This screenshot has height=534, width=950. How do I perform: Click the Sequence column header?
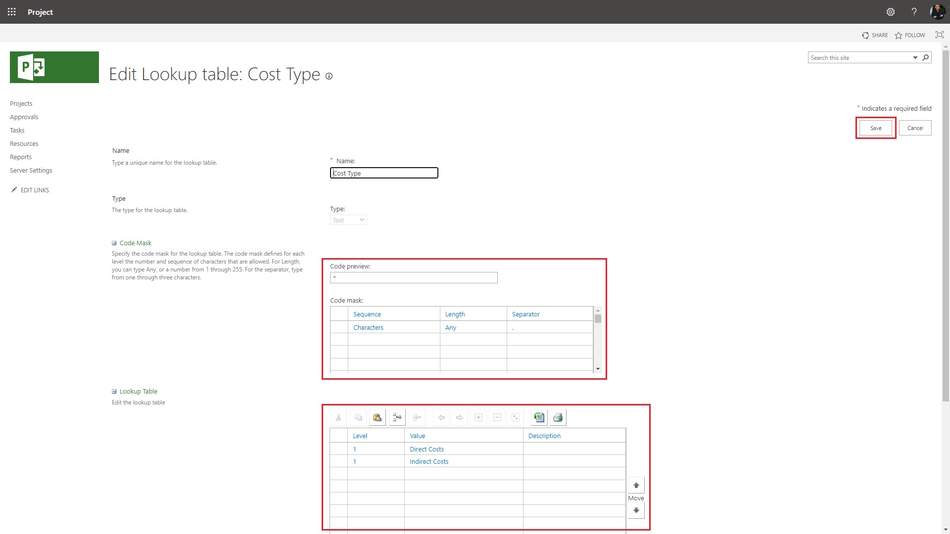coord(394,314)
